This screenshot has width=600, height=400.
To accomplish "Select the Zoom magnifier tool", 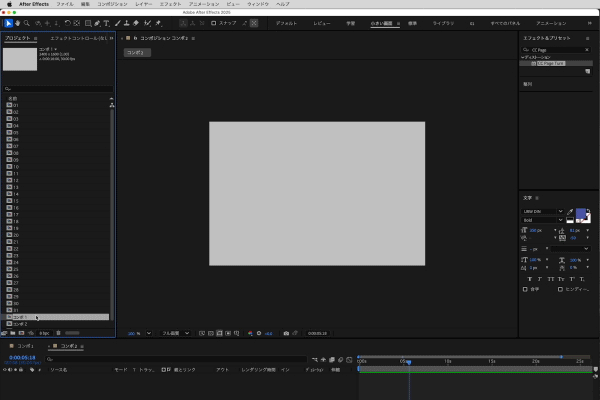I will coord(26,23).
